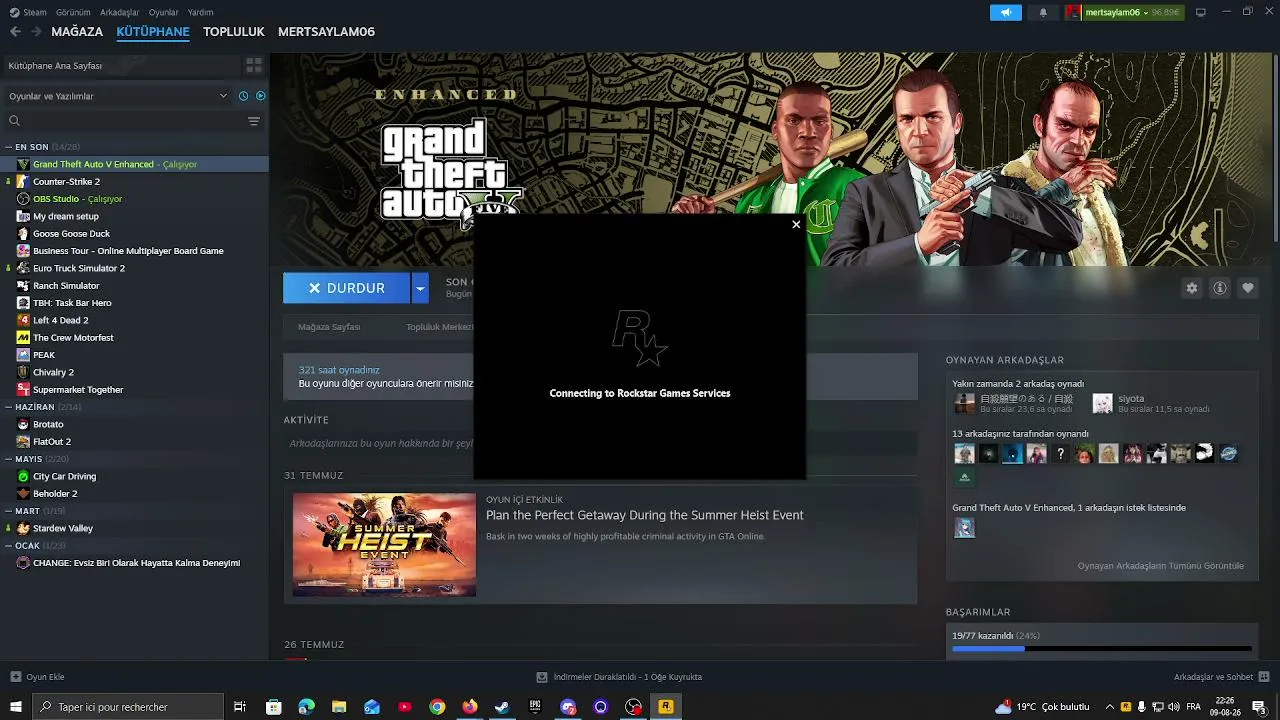Click siyota friend avatar
The height and width of the screenshot is (720, 1280).
click(x=1102, y=403)
